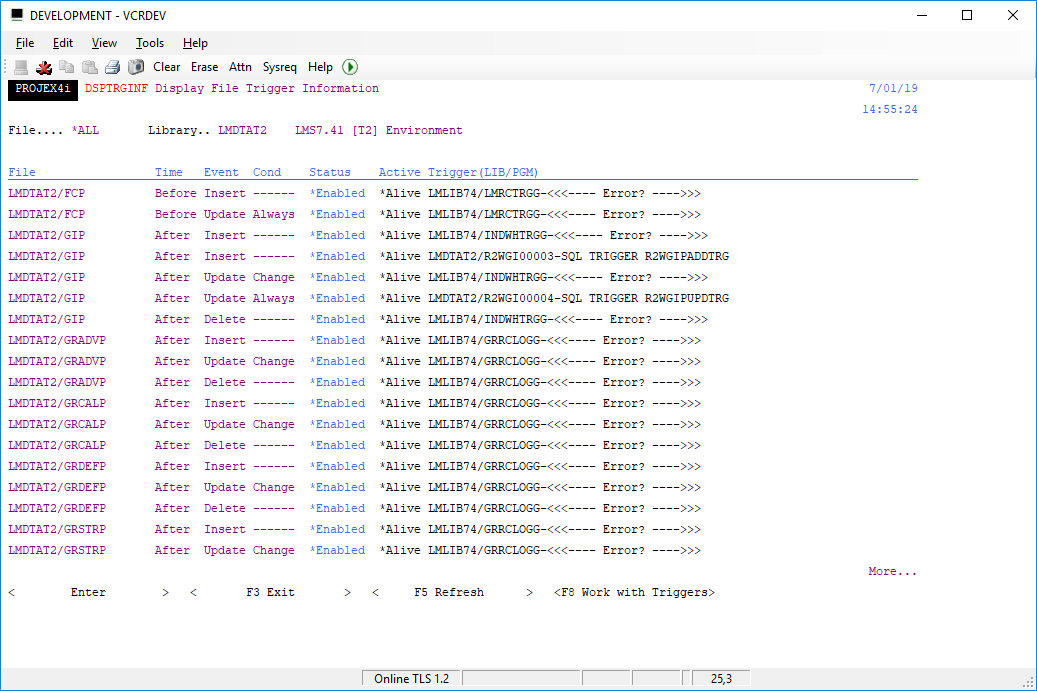The image size is (1037, 691).
Task: Maximize the DEVELOPMENT - VCRDEV window
Action: 967,15
